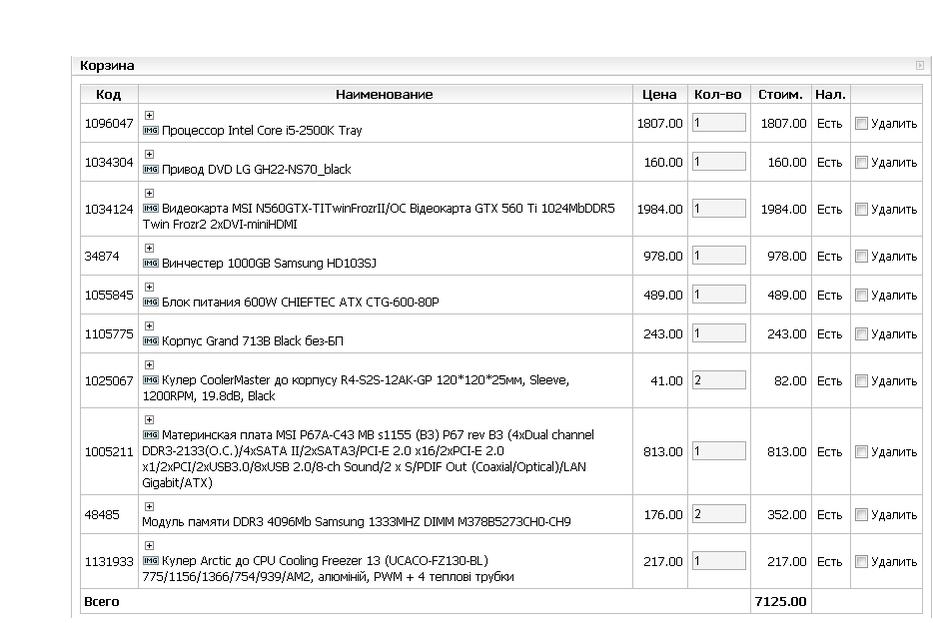Open IMG icon for MSI P67A-C43 motherboard
This screenshot has height=623, width=933.
click(x=151, y=434)
